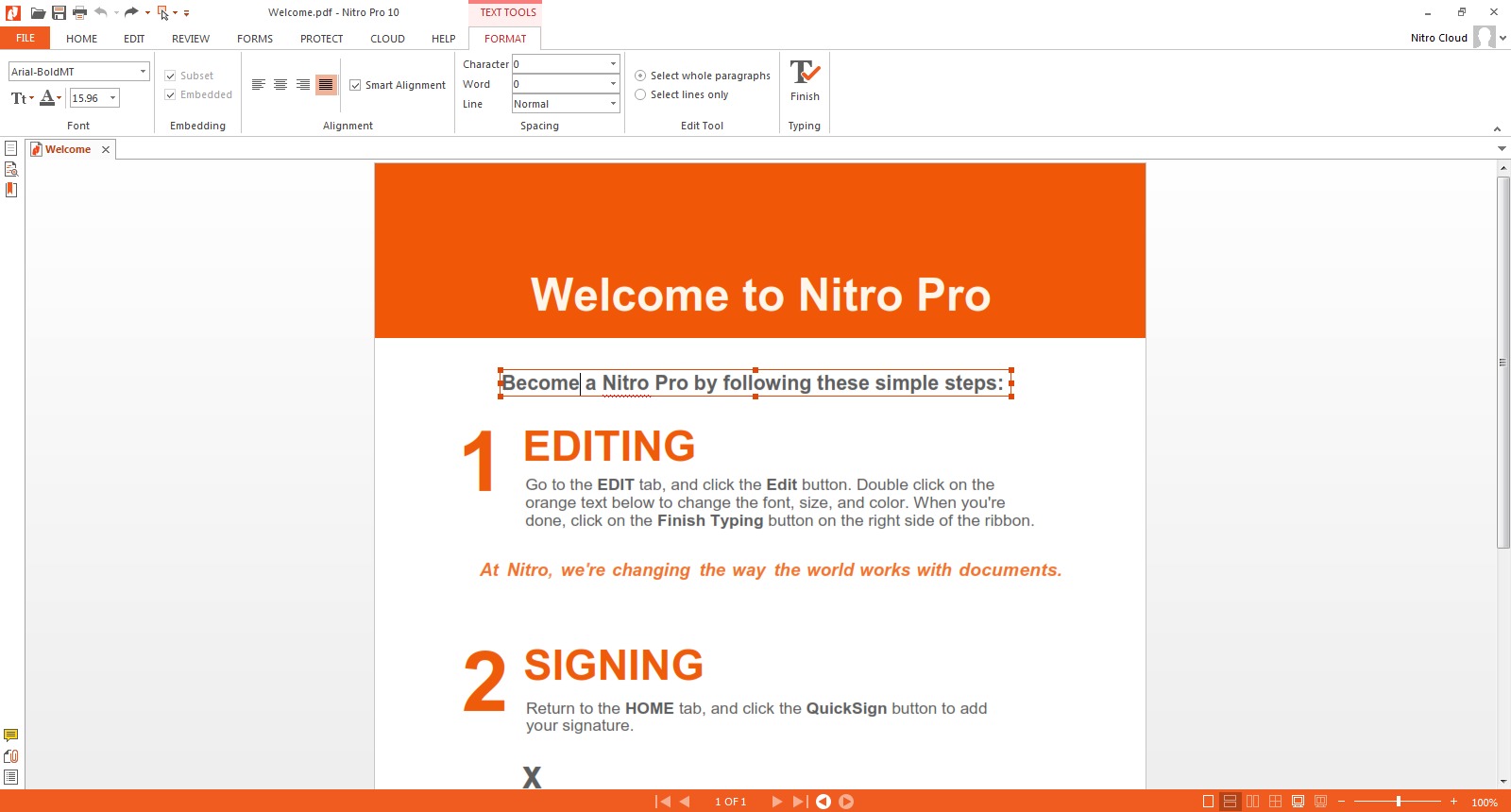Open the Attachments paperclip panel

pyautogui.click(x=11, y=756)
